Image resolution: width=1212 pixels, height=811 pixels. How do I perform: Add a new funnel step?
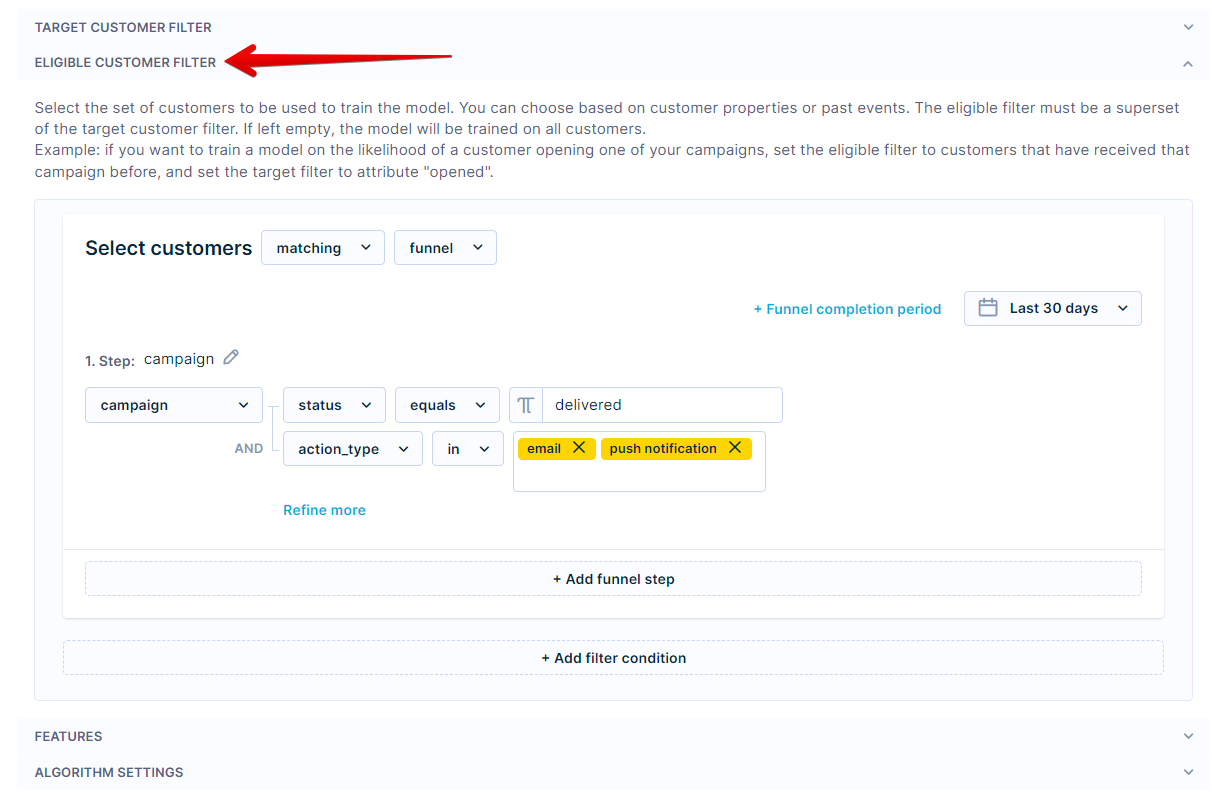pyautogui.click(x=613, y=578)
